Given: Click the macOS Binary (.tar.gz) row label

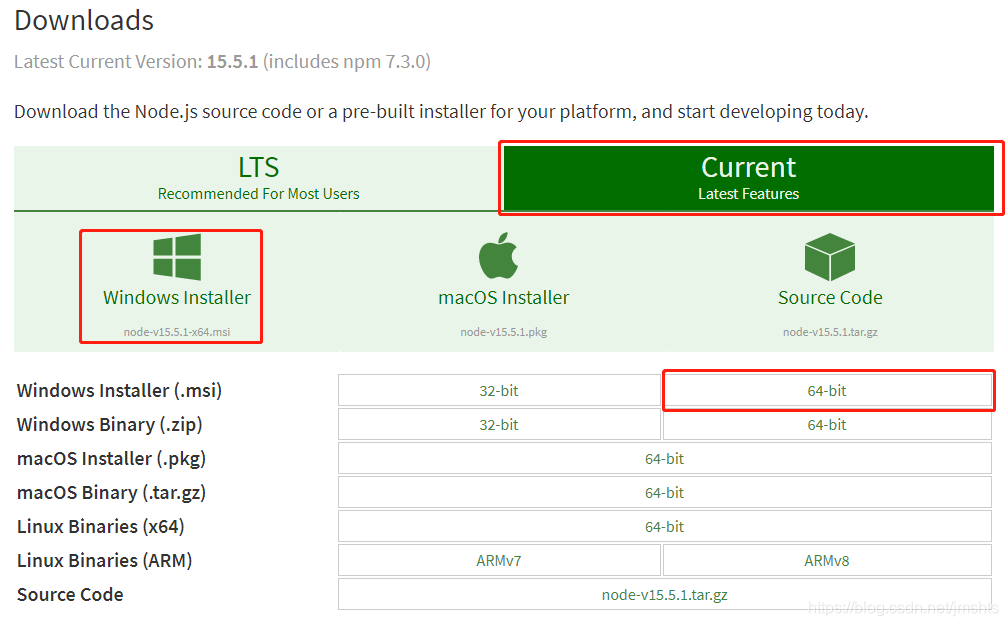Looking at the screenshot, I should coord(111,493).
